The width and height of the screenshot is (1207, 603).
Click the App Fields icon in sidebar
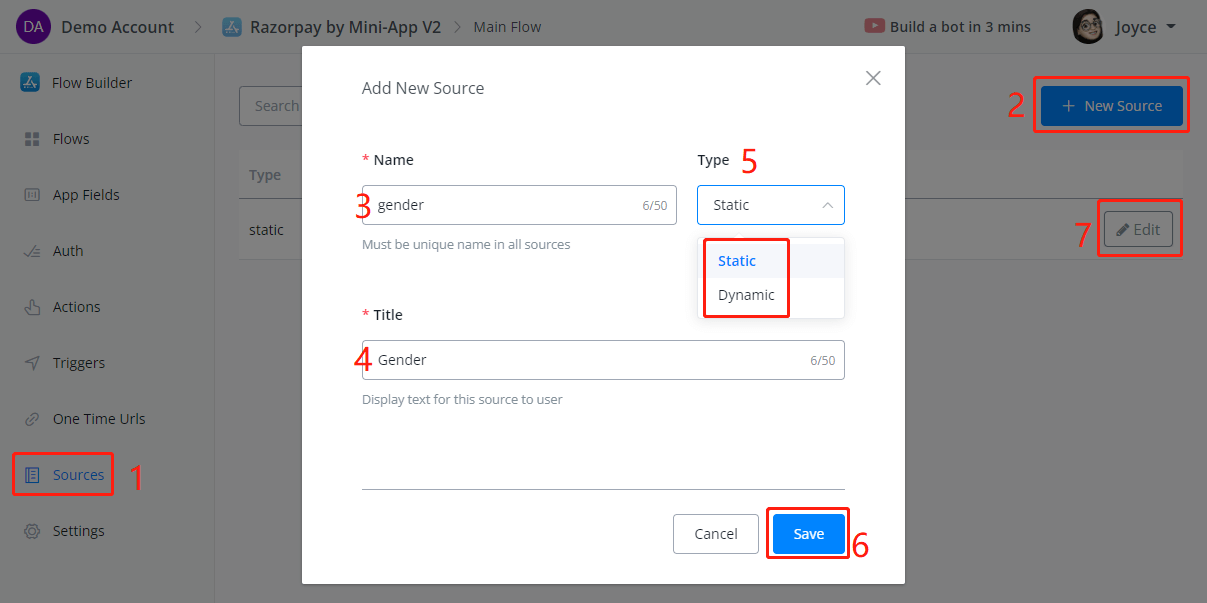pos(31,195)
